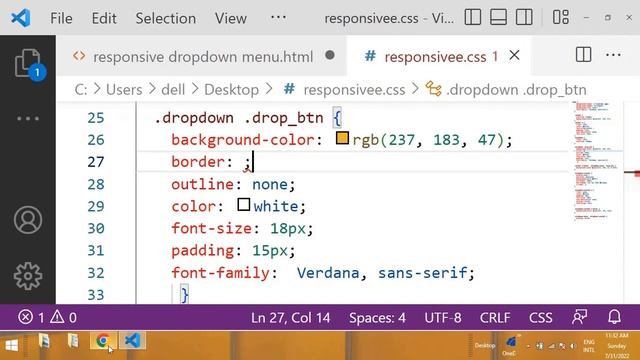
Task: Click the volume speaker tray icon
Action: click(x=573, y=346)
